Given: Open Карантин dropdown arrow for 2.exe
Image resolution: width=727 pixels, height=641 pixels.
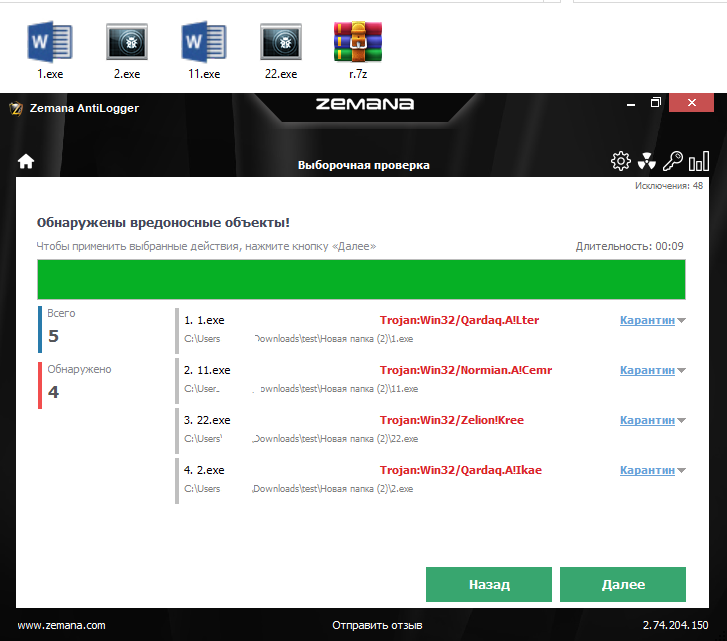Looking at the screenshot, I should 681,470.
